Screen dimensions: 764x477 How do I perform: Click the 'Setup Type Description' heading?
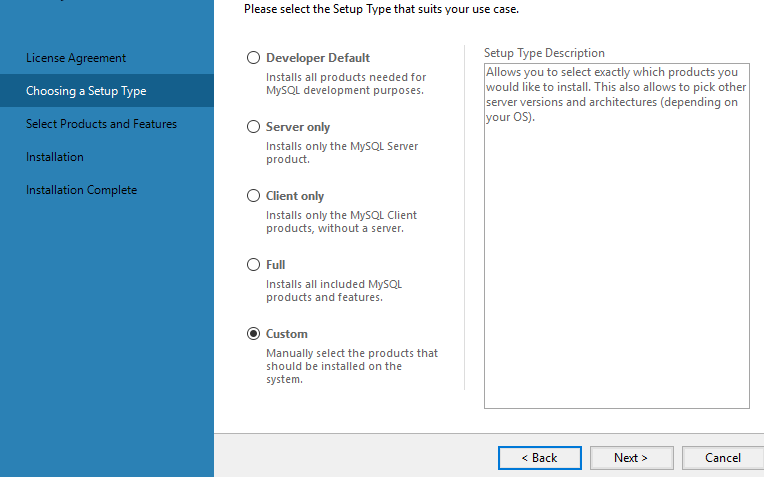544,53
